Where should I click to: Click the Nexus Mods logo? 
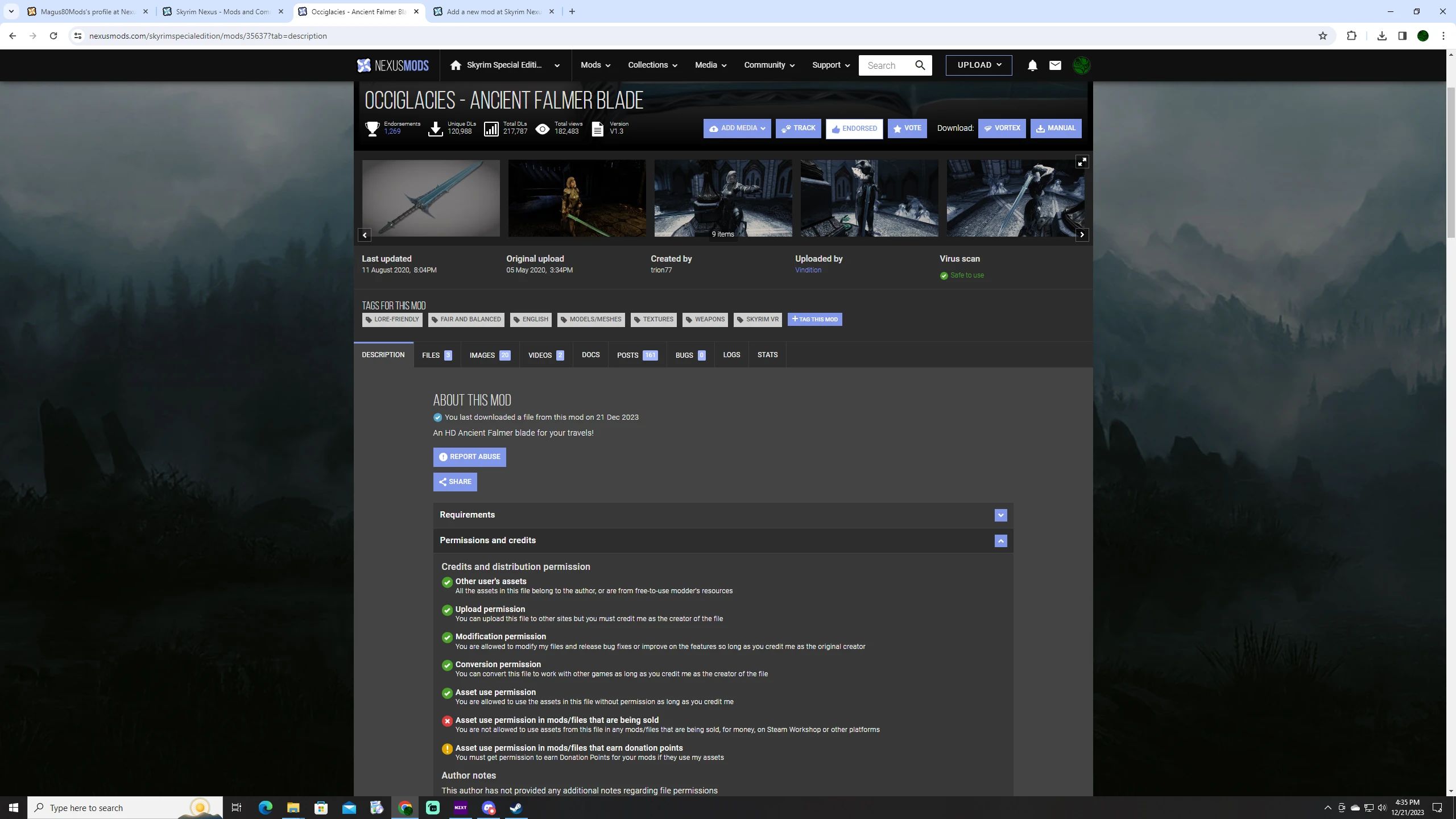click(392, 65)
